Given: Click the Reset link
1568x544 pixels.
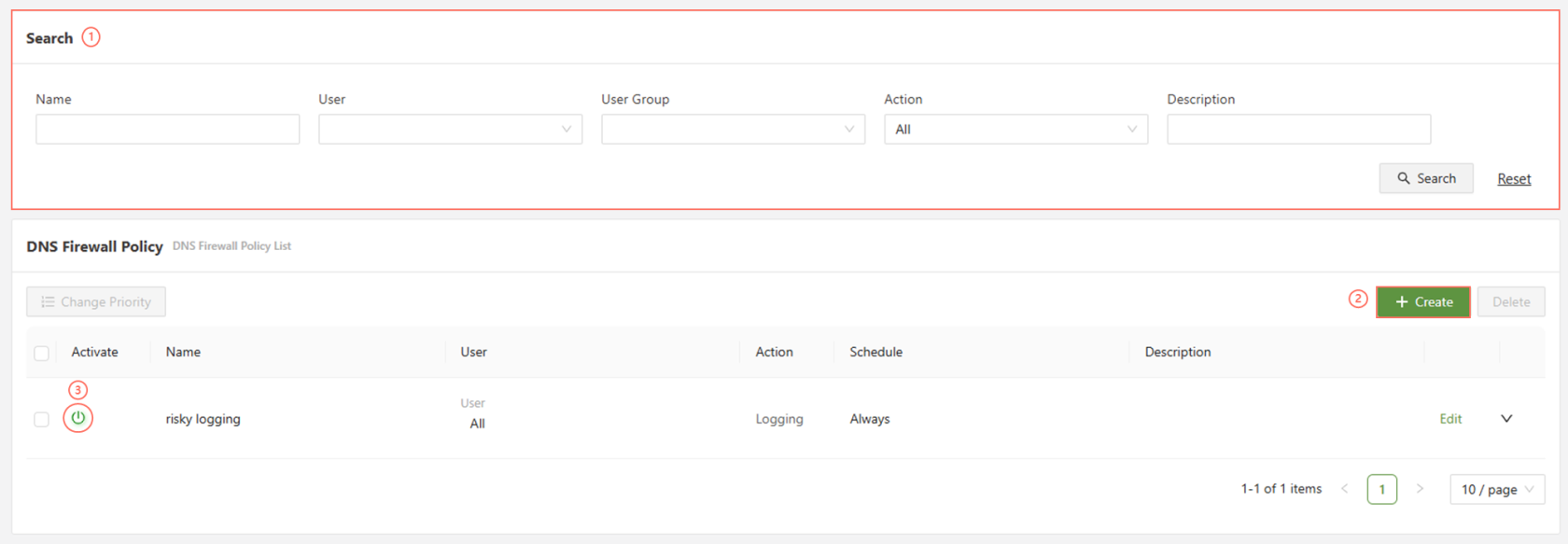Looking at the screenshot, I should pos(1514,179).
